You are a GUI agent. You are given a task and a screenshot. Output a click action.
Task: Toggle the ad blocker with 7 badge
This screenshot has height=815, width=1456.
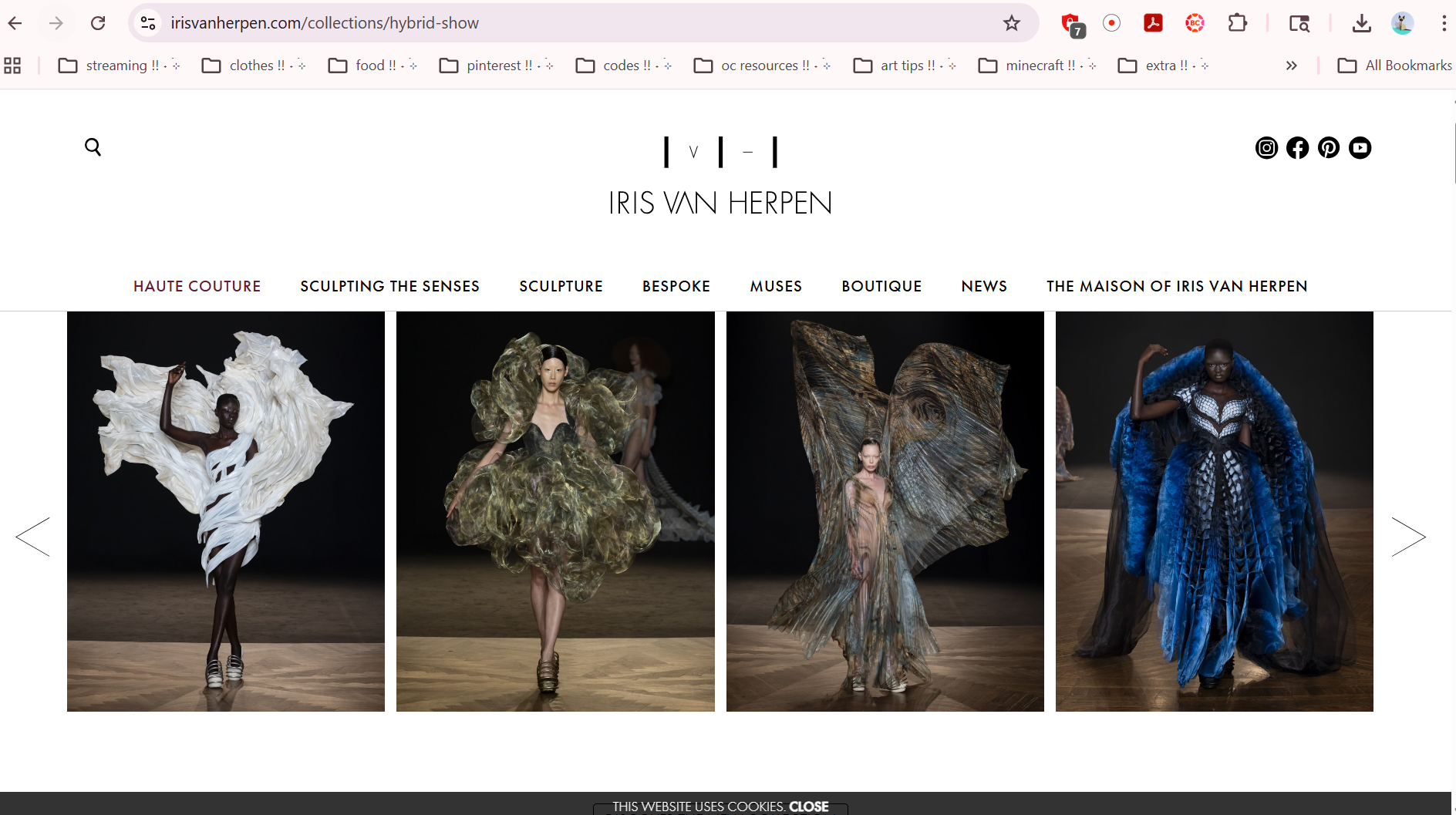click(x=1070, y=22)
